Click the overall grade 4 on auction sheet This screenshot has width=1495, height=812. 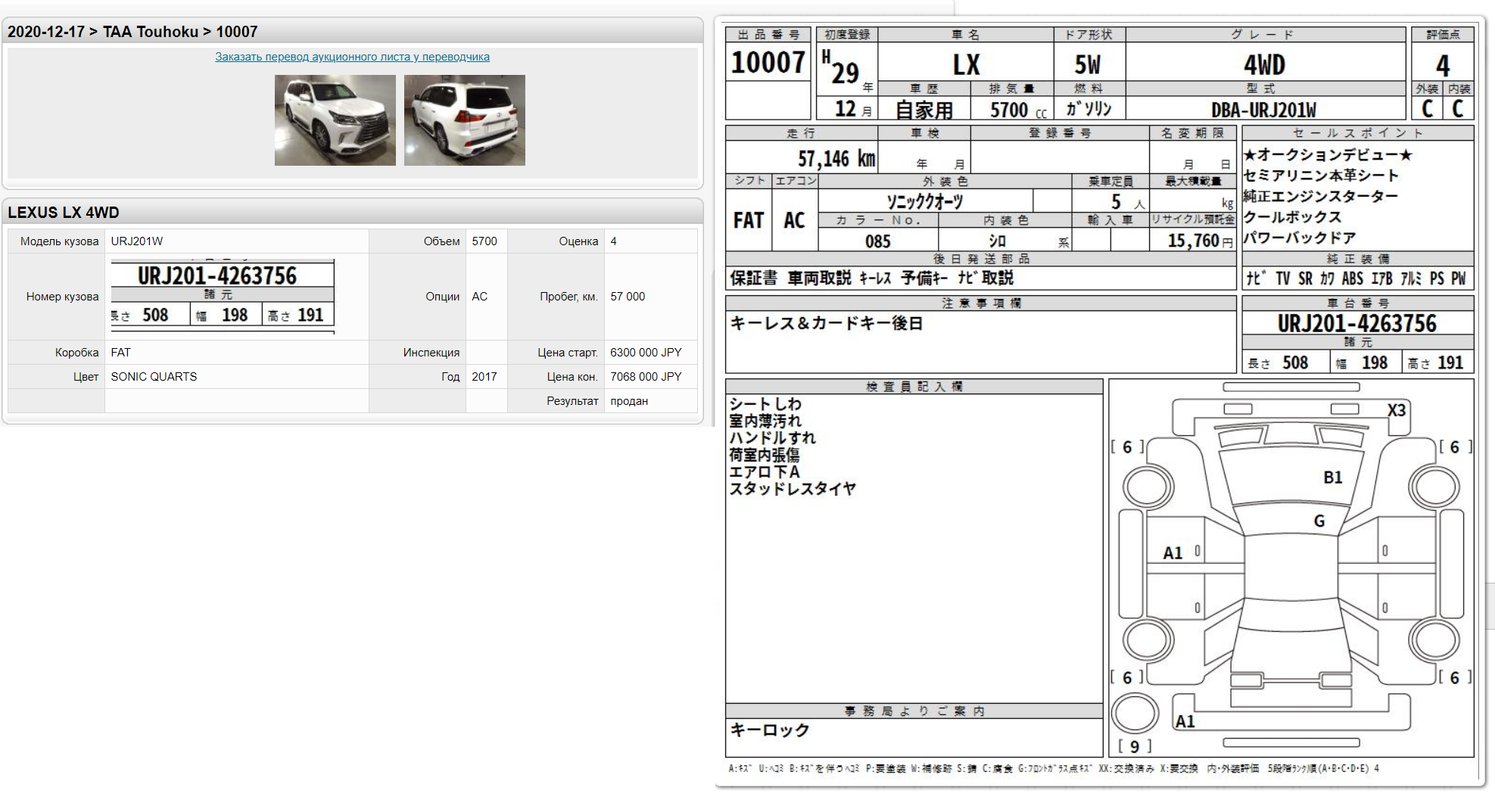pos(1443,66)
